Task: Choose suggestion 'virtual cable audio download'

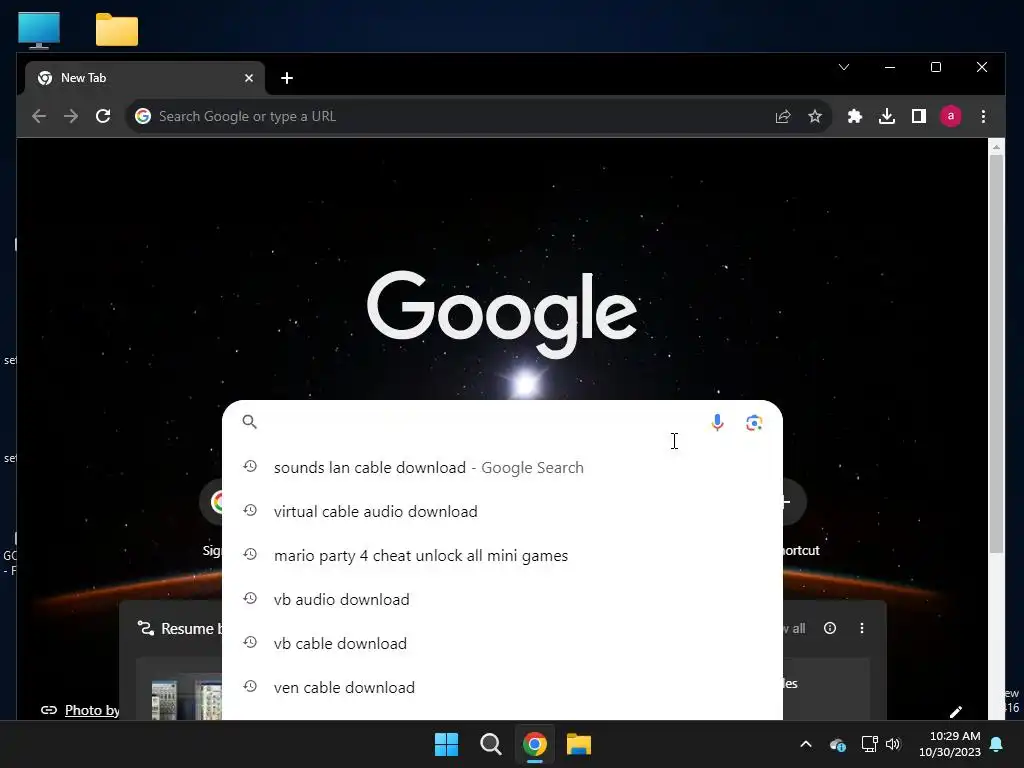Action: pyautogui.click(x=502, y=511)
